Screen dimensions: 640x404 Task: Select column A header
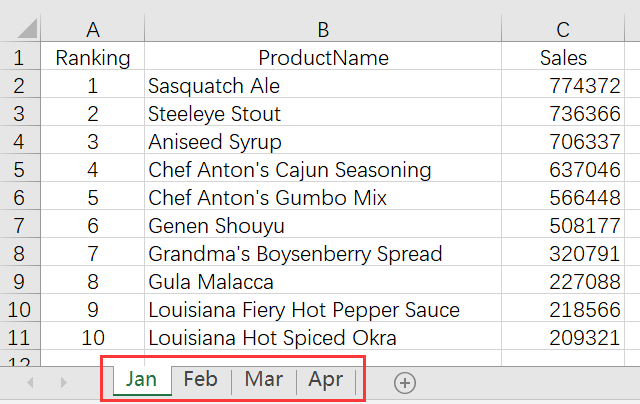tap(93, 30)
